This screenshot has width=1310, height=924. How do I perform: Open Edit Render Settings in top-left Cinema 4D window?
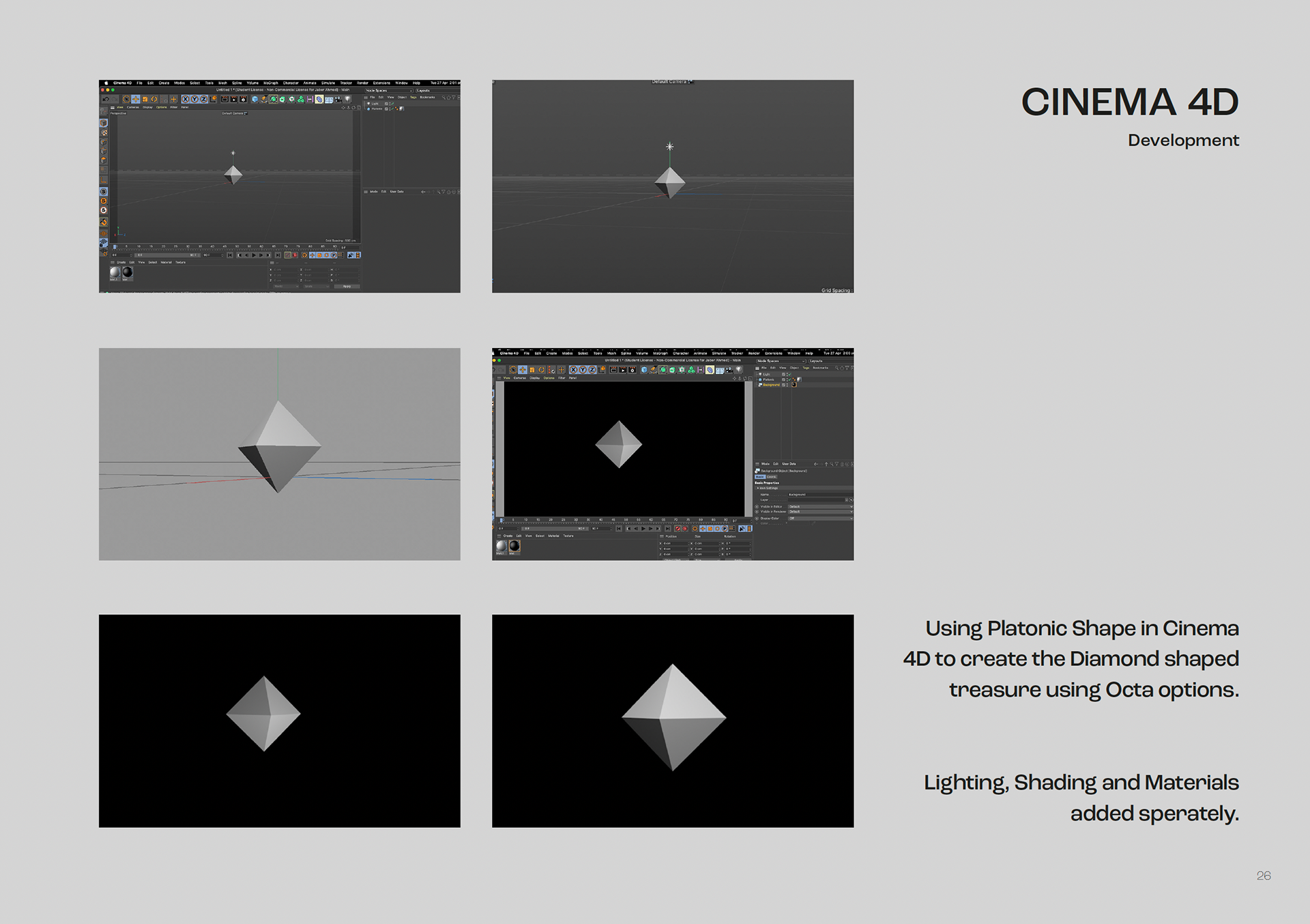pyautogui.click(x=243, y=99)
